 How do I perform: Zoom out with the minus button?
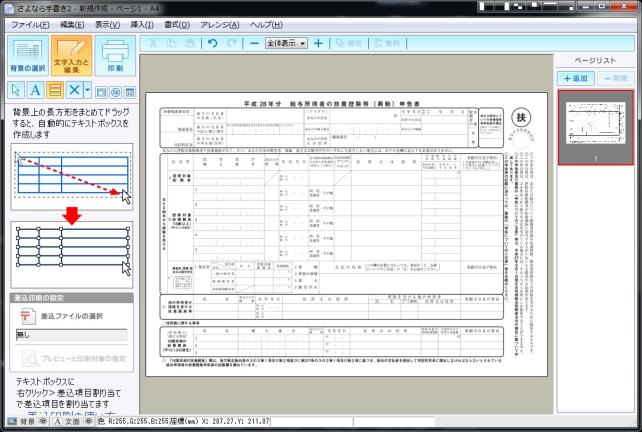pyautogui.click(x=254, y=43)
